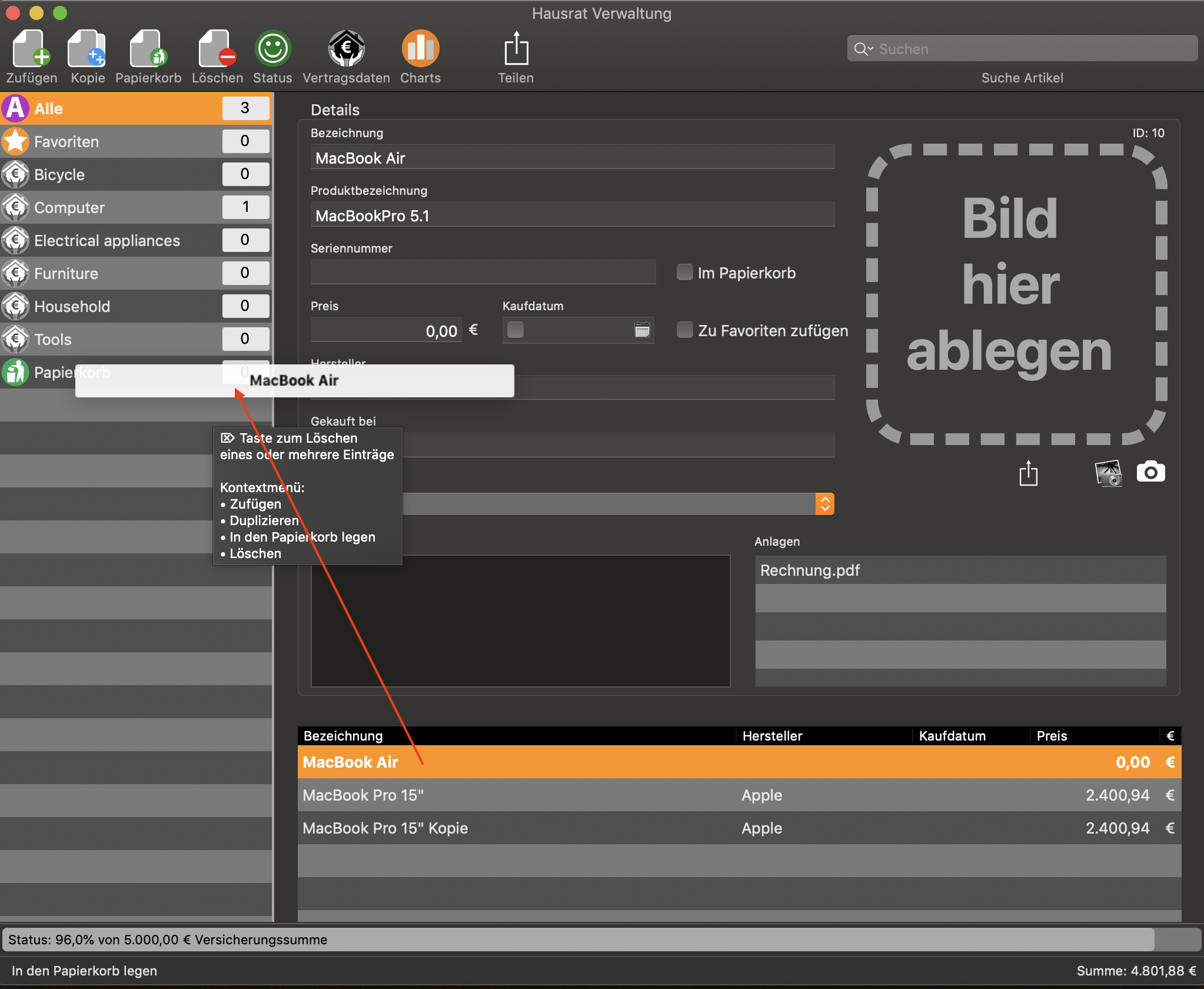
Task: Open the Charts icon
Action: 420,48
